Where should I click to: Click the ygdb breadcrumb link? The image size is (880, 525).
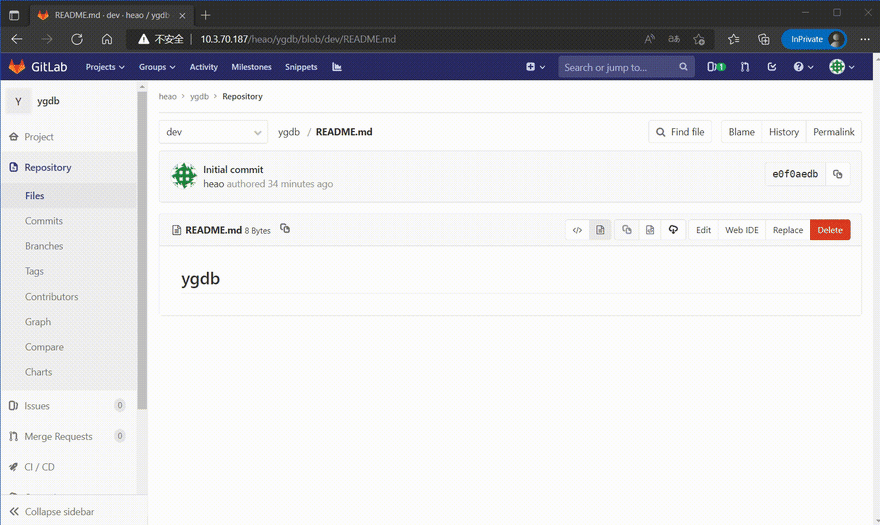coord(199,97)
